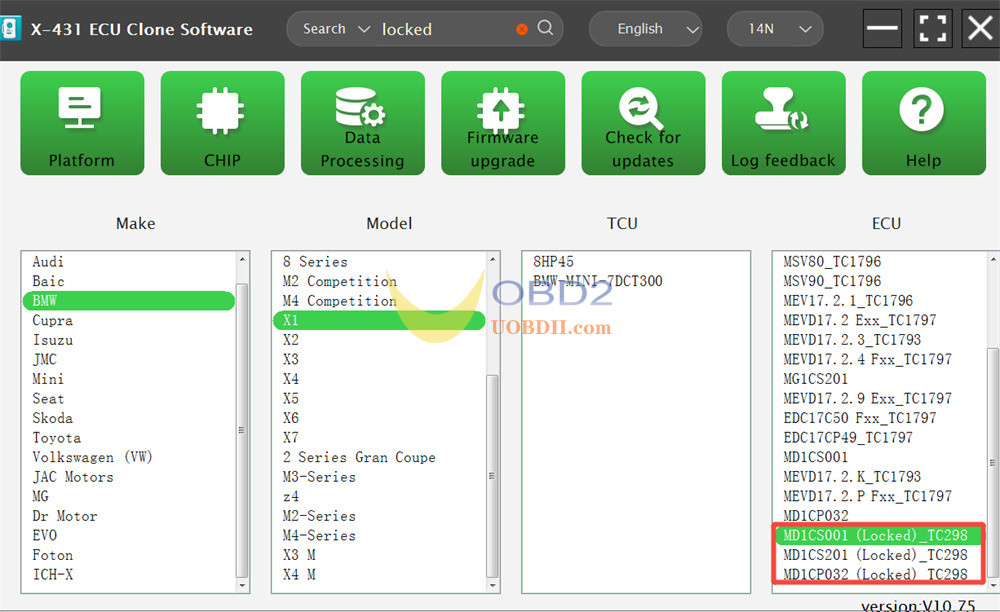
Task: Select MD1CS201 (Locked)_TC298 ECU
Action: (875, 555)
